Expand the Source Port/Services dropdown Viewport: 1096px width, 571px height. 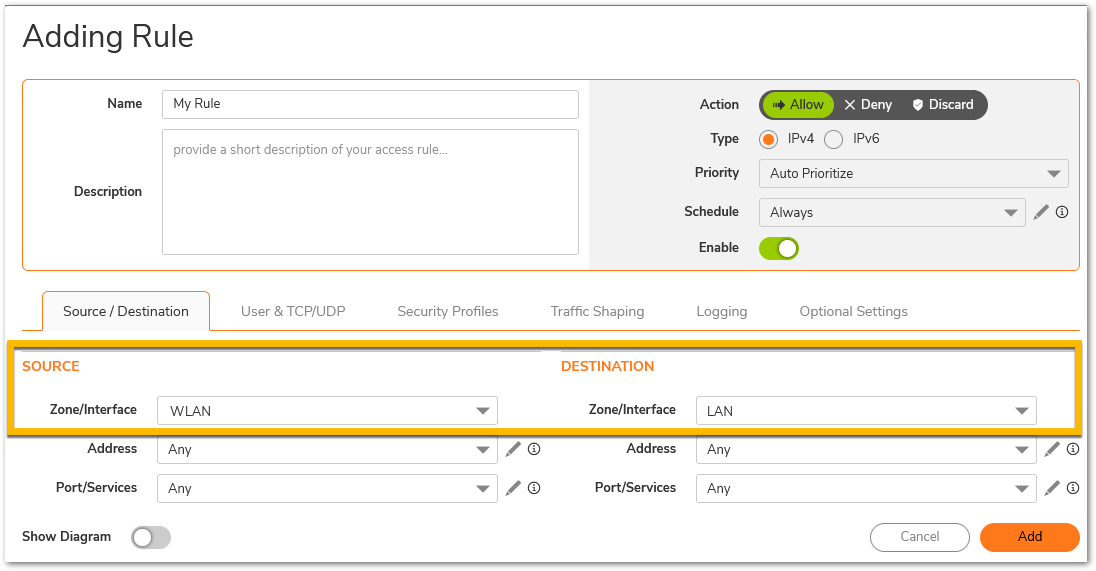coord(327,489)
